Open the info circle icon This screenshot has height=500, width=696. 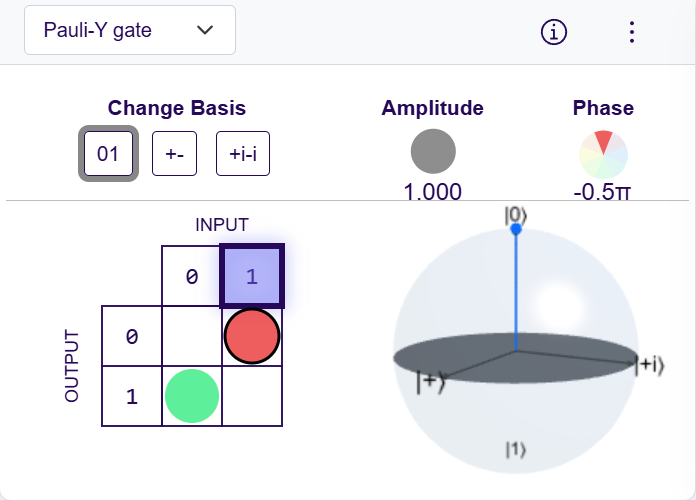(x=553, y=31)
